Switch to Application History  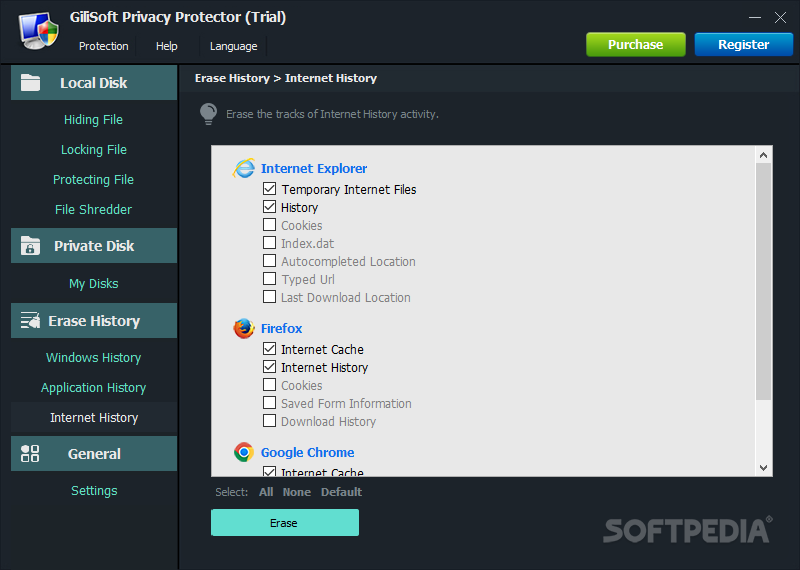pos(93,388)
